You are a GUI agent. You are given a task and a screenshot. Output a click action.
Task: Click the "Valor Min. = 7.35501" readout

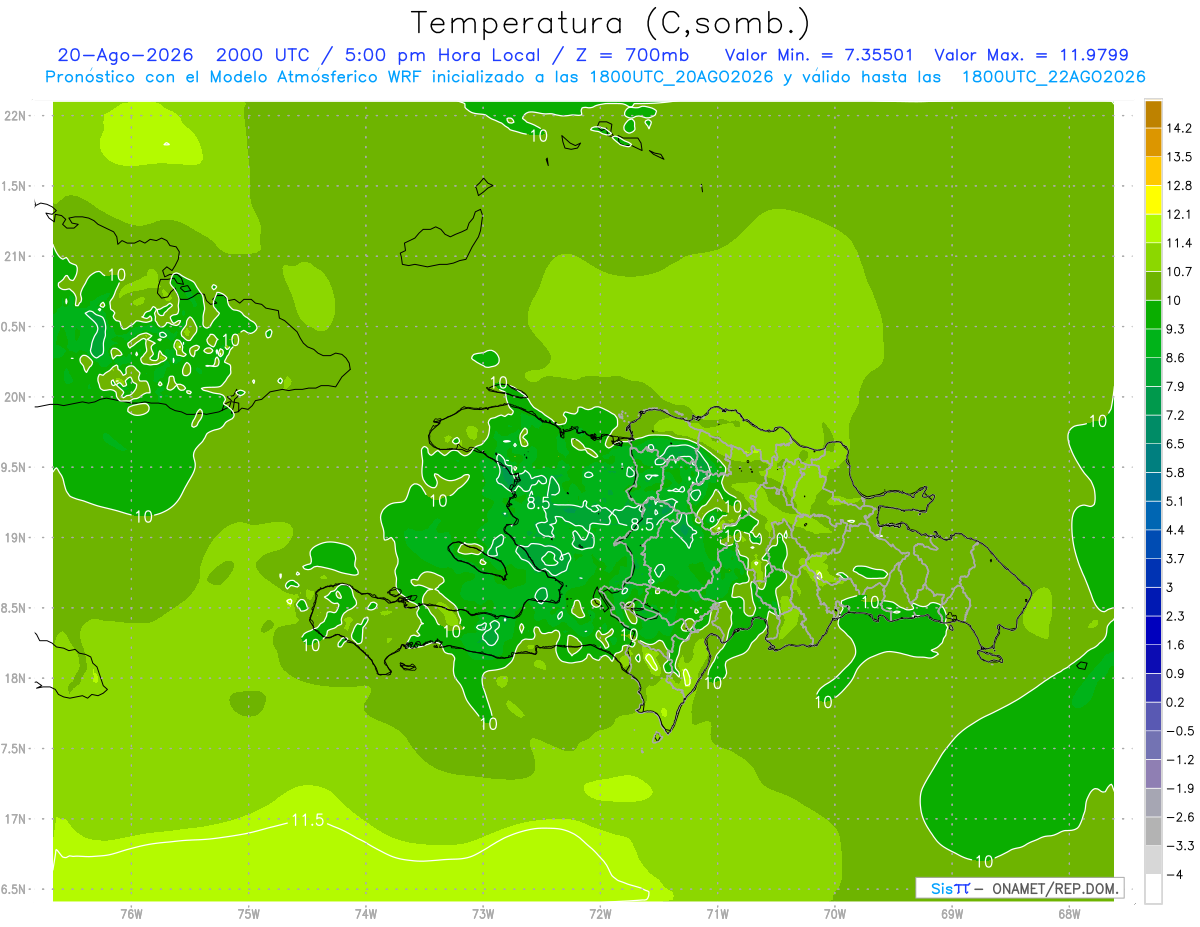click(x=818, y=55)
